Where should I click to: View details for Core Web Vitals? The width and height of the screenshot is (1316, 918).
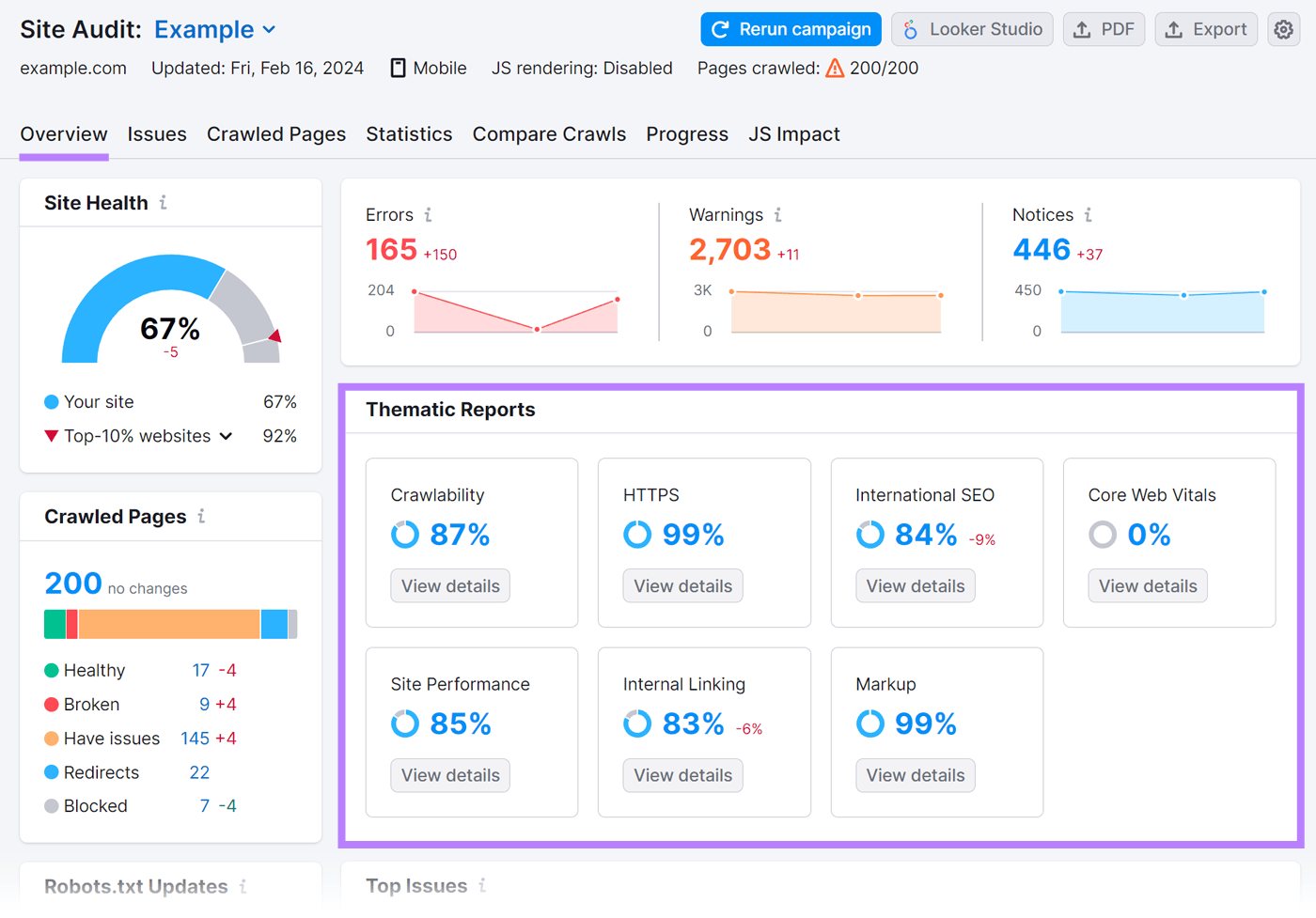tap(1147, 586)
